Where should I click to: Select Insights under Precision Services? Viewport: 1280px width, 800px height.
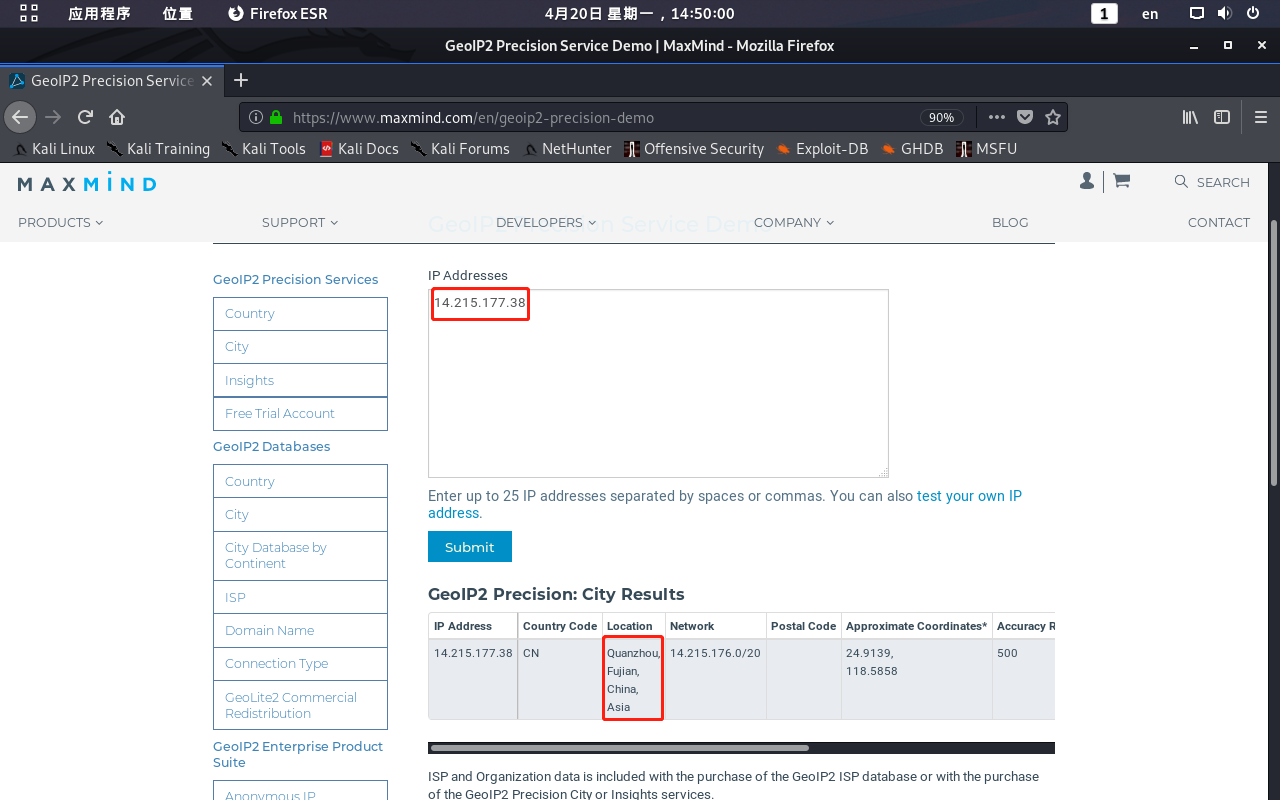point(300,380)
